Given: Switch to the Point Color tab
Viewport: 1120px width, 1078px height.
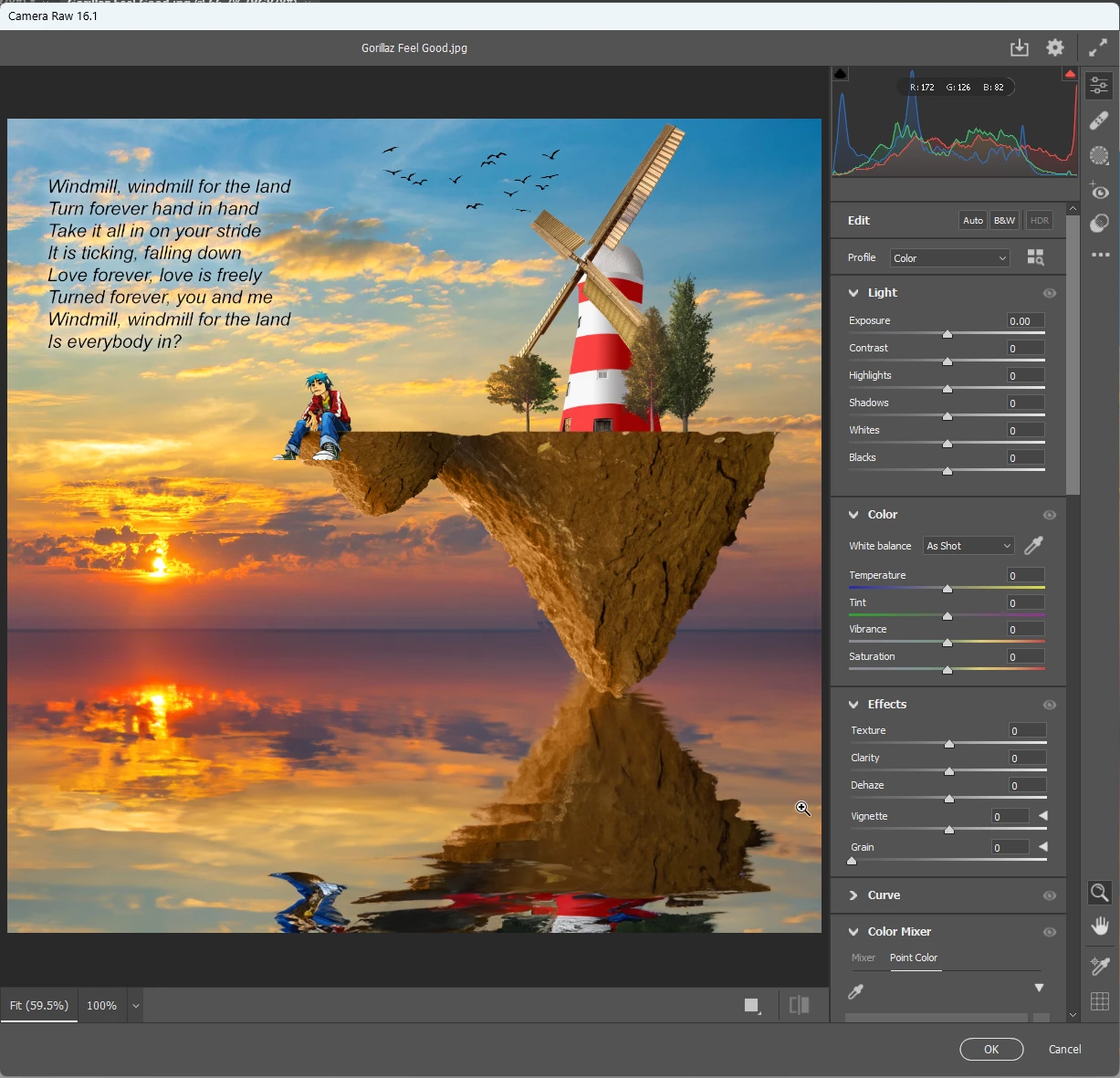Looking at the screenshot, I should pyautogui.click(x=914, y=958).
